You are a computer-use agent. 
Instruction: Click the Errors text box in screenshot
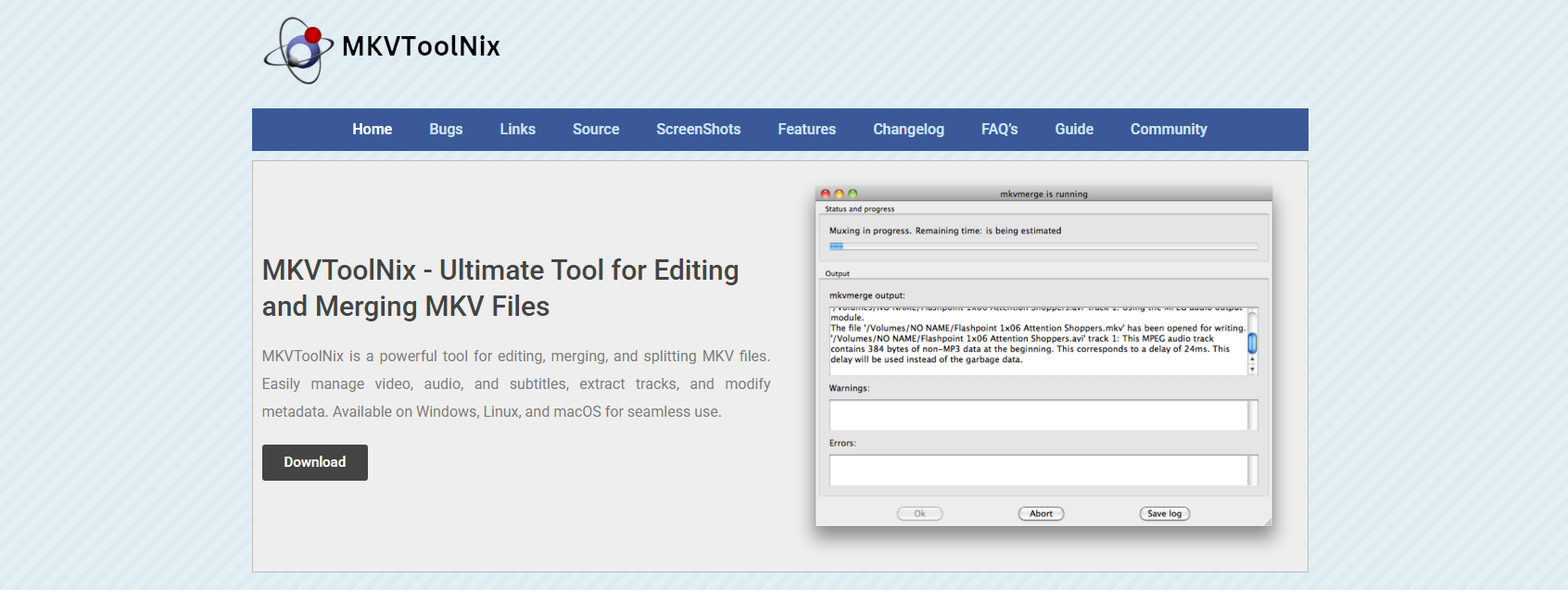[1043, 471]
